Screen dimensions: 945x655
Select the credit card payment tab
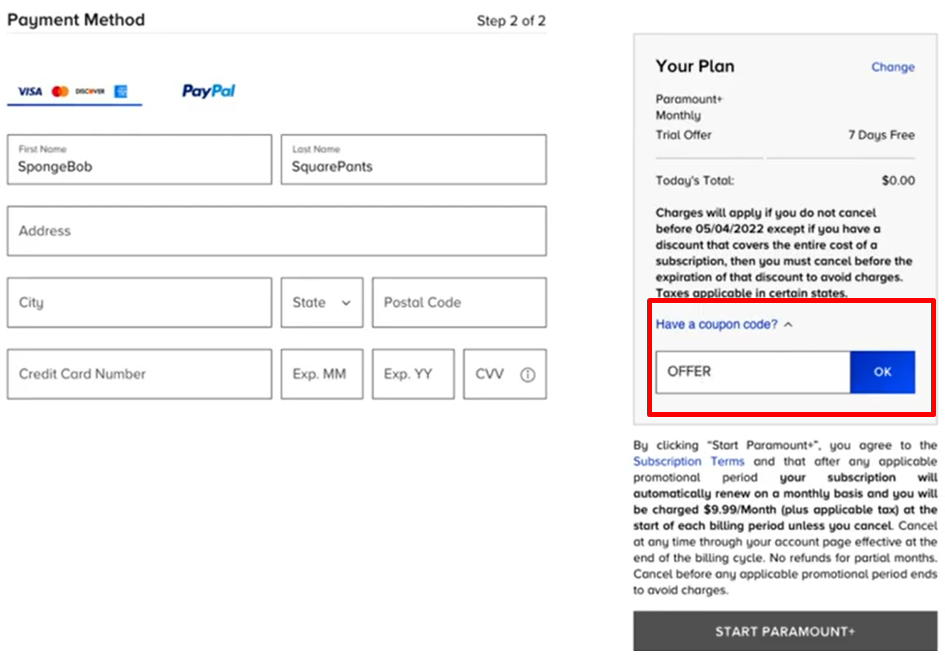point(74,91)
